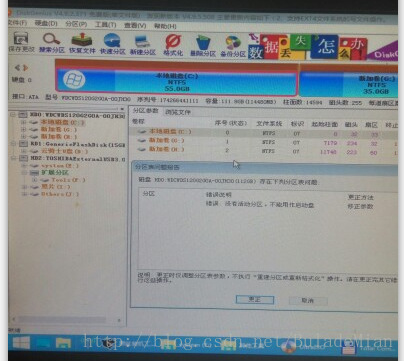This screenshot has height=361, width=404.
Task: Select the 新加卷(H:) row in the partition table
Action: pos(263,151)
